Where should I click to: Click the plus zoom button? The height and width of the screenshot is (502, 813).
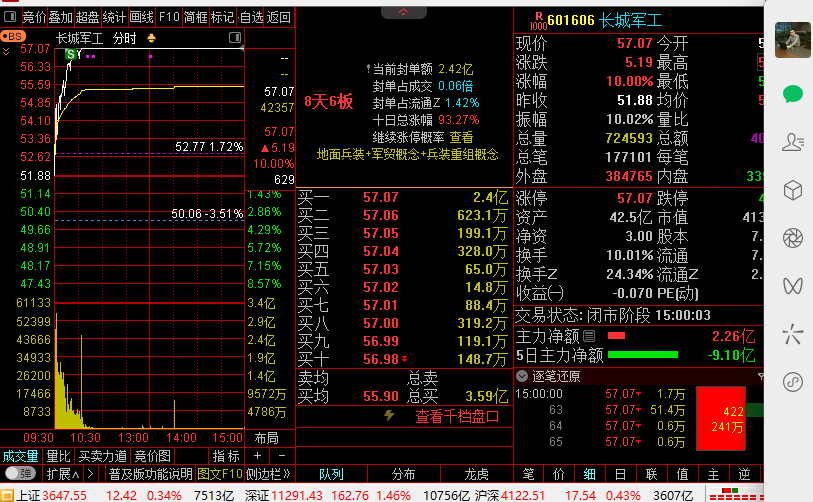258,456
